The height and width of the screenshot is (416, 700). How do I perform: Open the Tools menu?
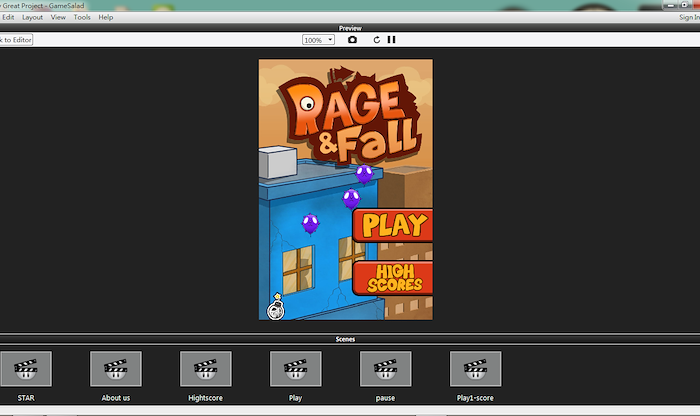[x=82, y=17]
